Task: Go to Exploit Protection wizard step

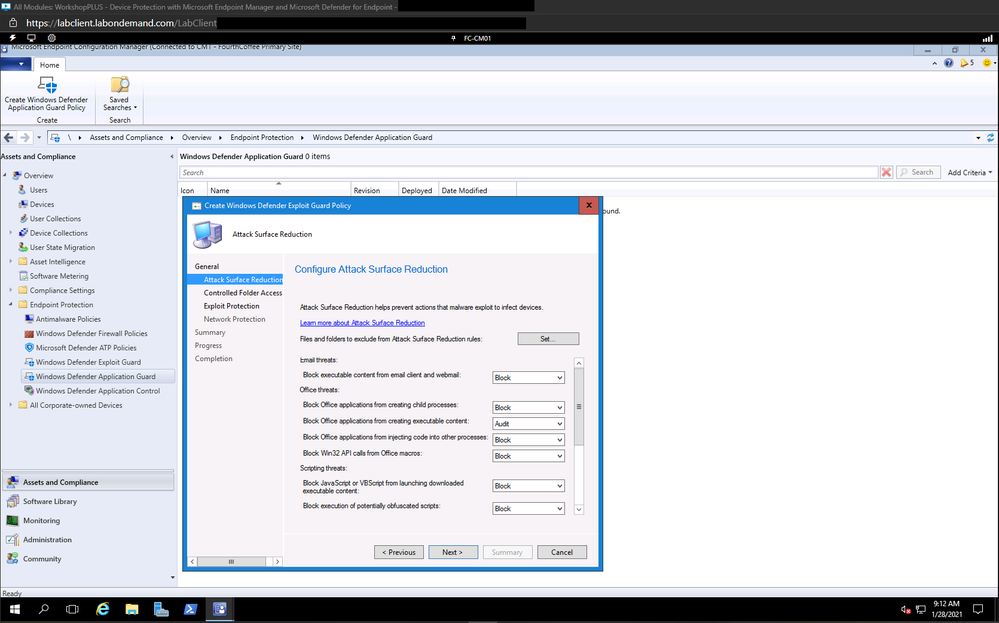Action: coord(231,306)
